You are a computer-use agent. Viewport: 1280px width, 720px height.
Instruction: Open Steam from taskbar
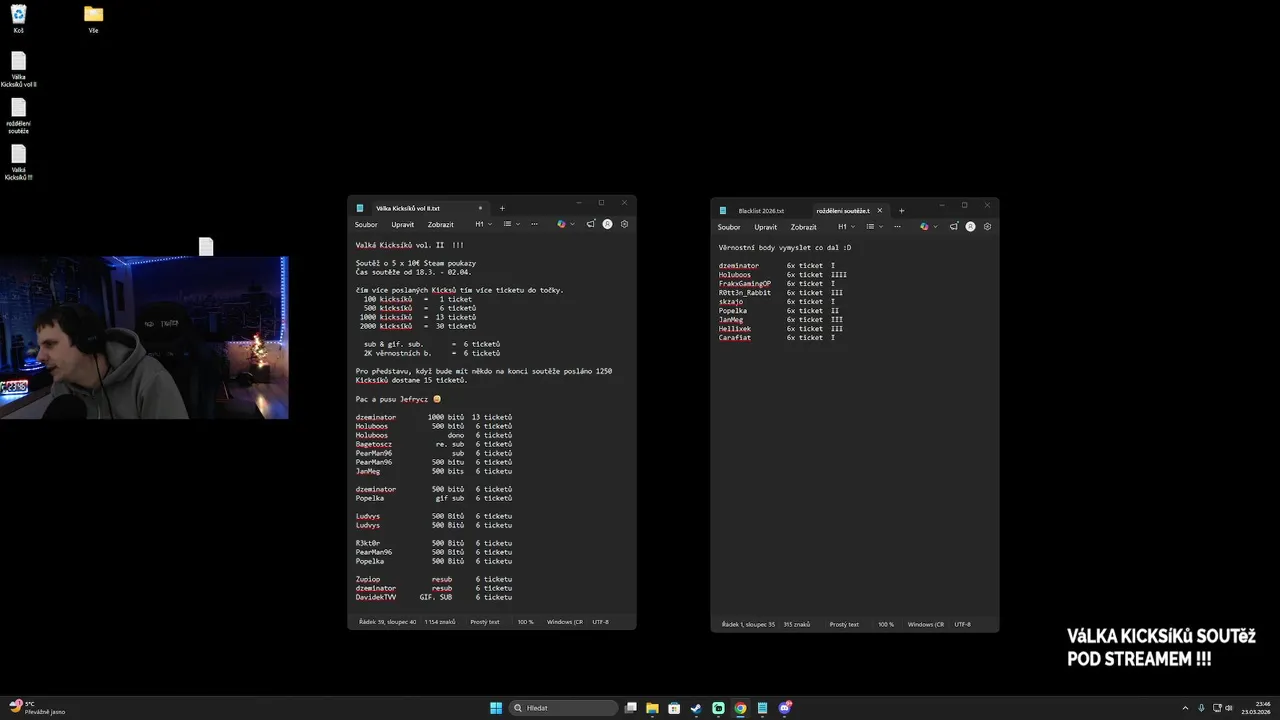pyautogui.click(x=696, y=708)
